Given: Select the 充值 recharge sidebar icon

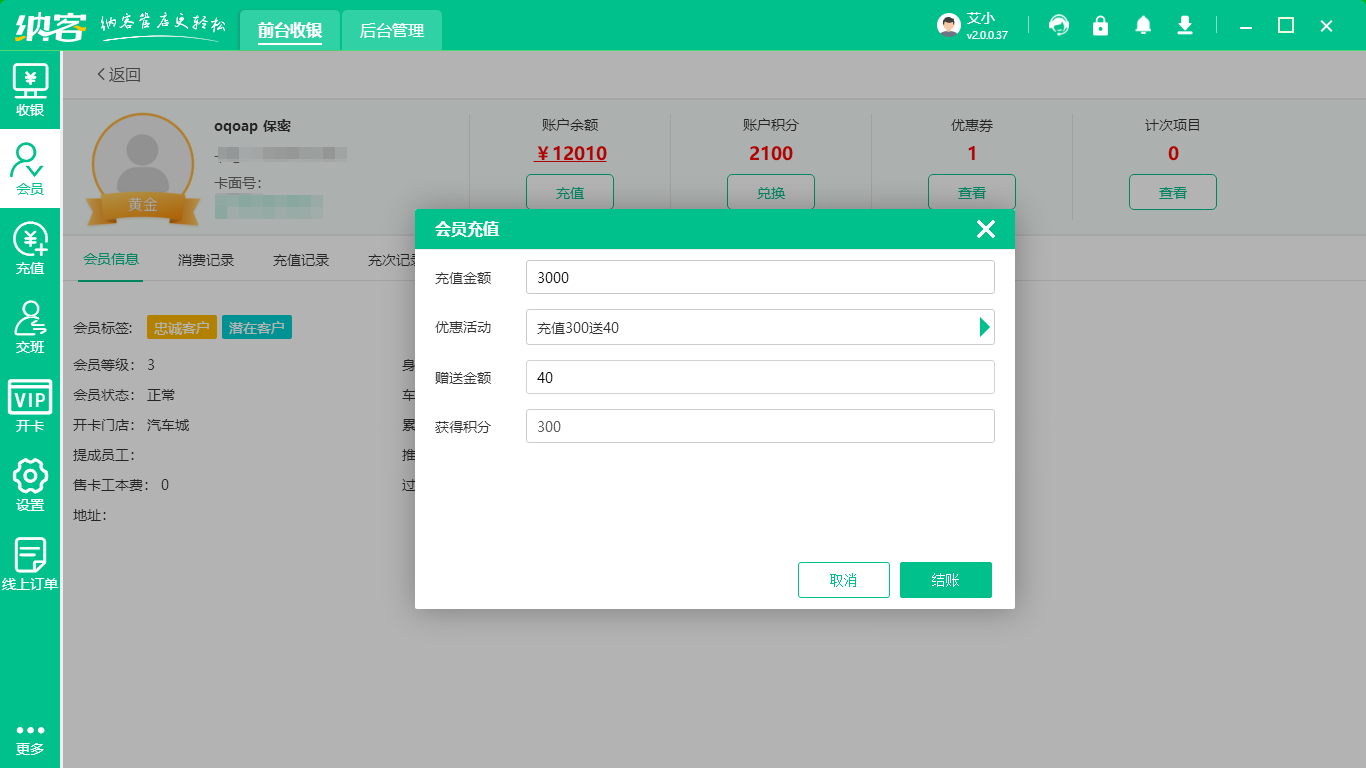Looking at the screenshot, I should click(x=30, y=248).
